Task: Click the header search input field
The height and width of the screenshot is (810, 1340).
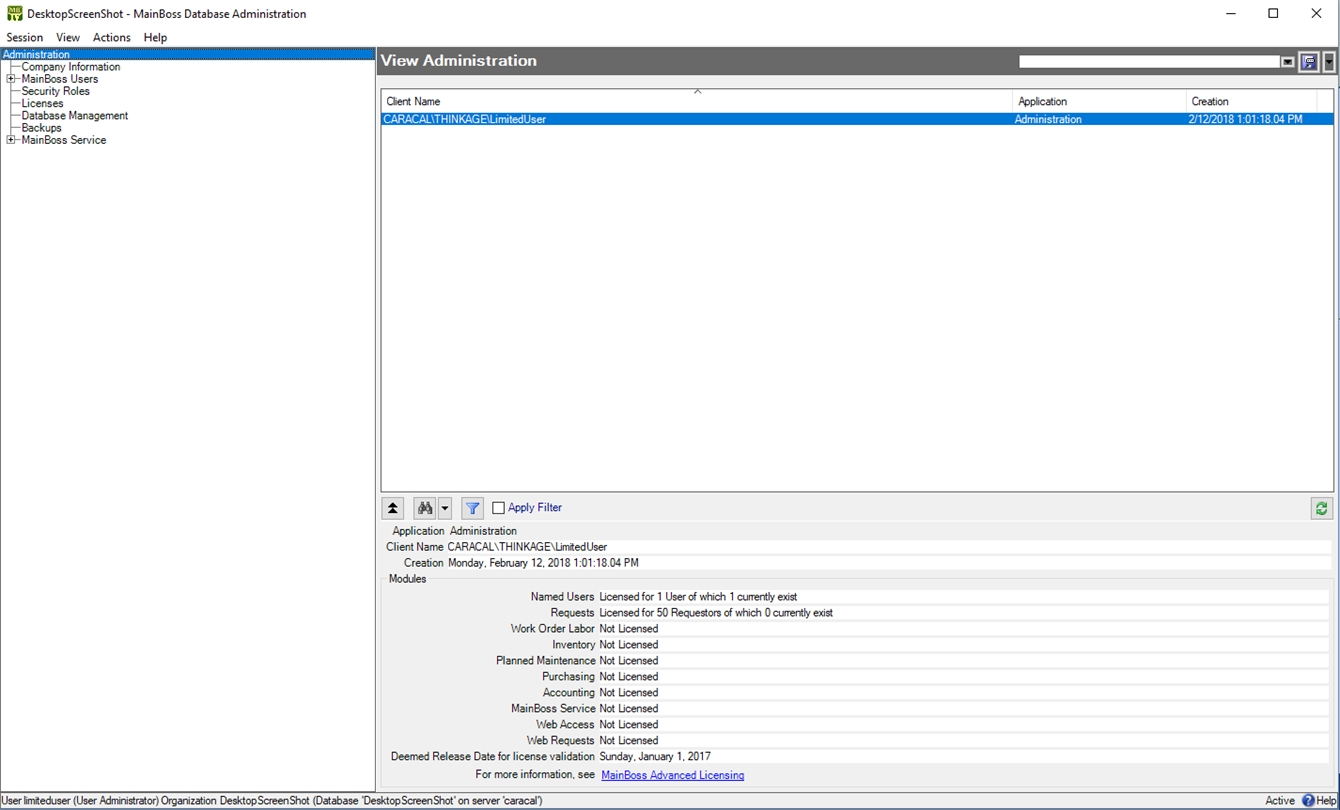Action: pyautogui.click(x=1149, y=62)
